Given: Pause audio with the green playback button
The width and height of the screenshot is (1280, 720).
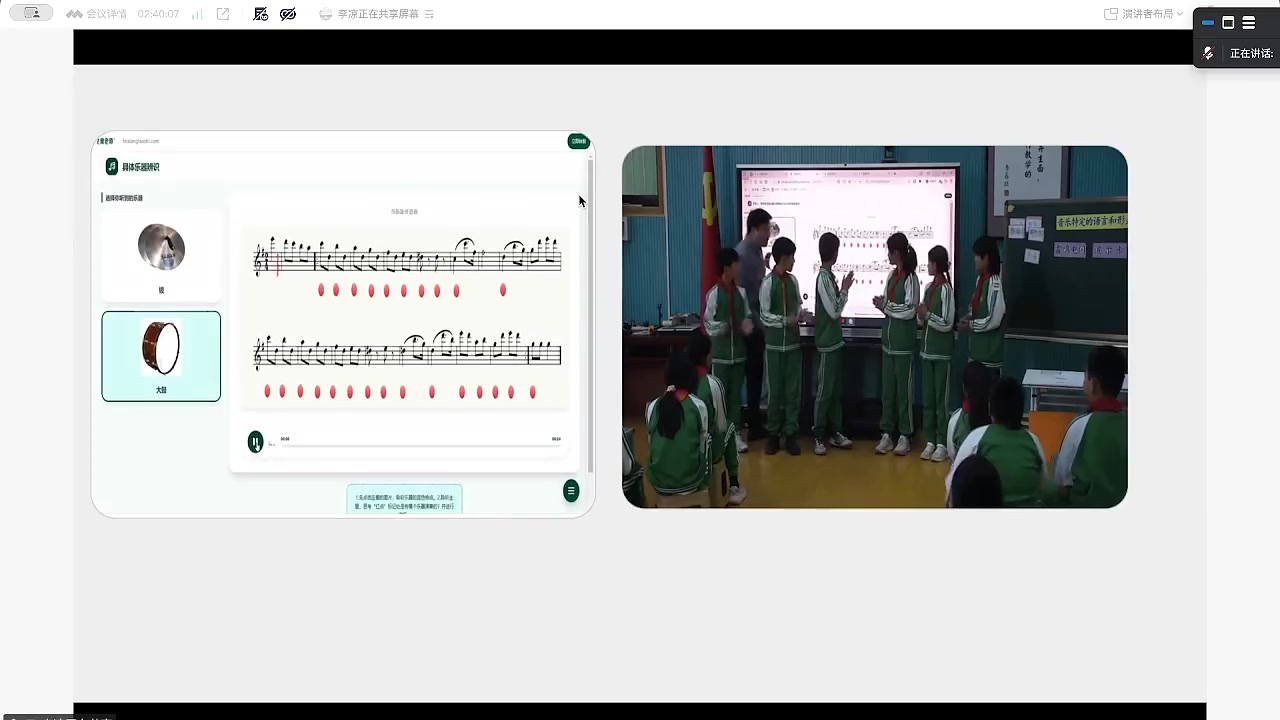Looking at the screenshot, I should click(256, 441).
